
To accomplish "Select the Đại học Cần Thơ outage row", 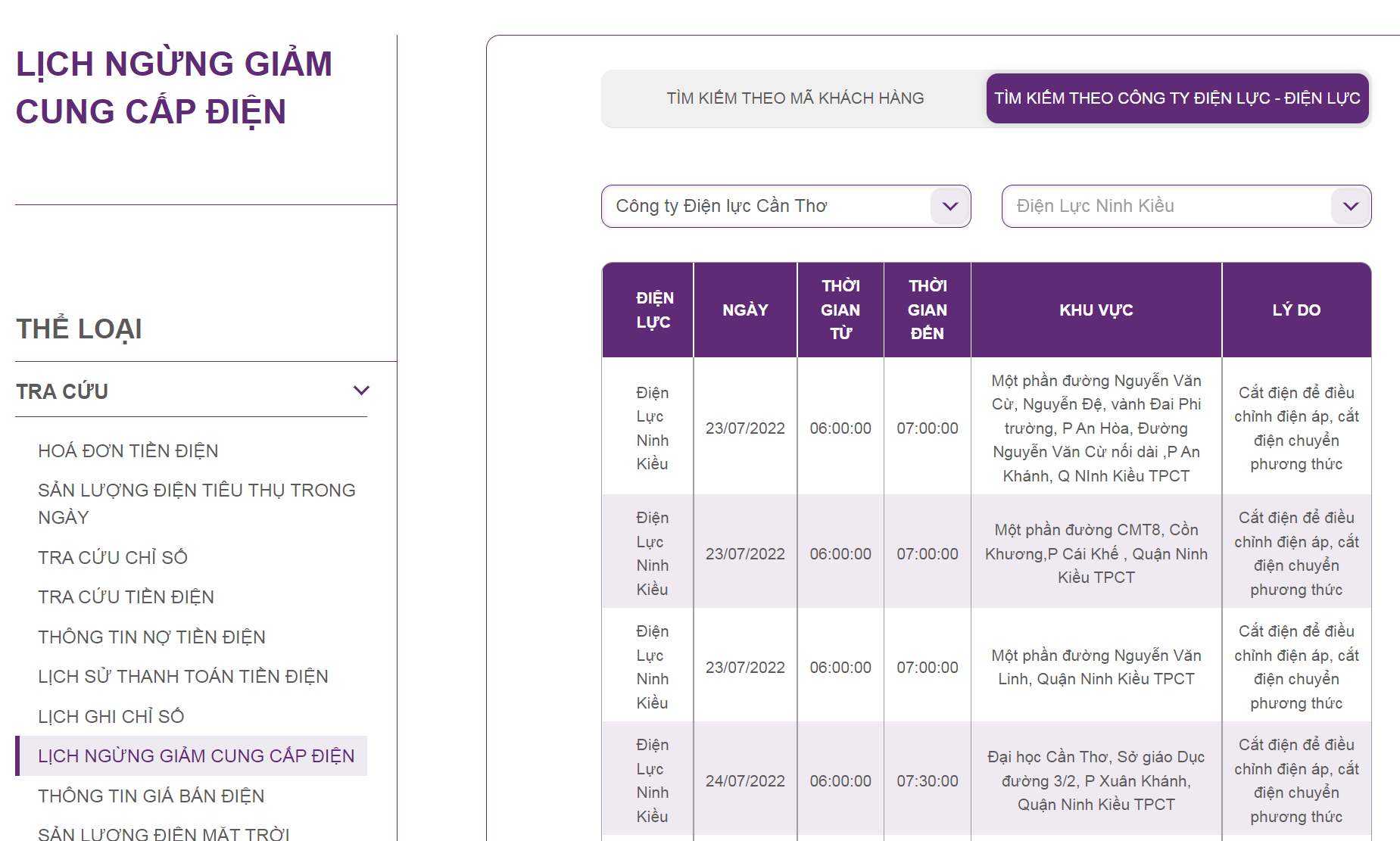I will click(x=1096, y=780).
